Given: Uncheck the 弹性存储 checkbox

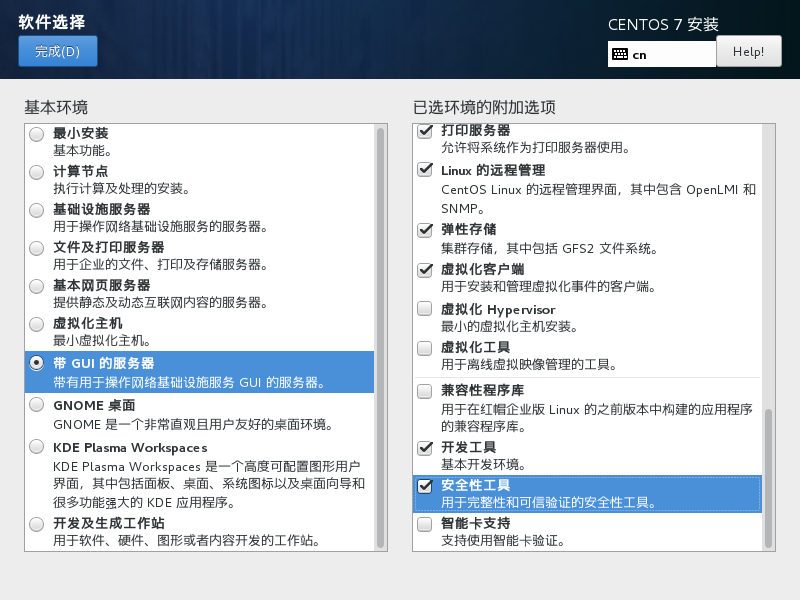Looking at the screenshot, I should pos(424,230).
